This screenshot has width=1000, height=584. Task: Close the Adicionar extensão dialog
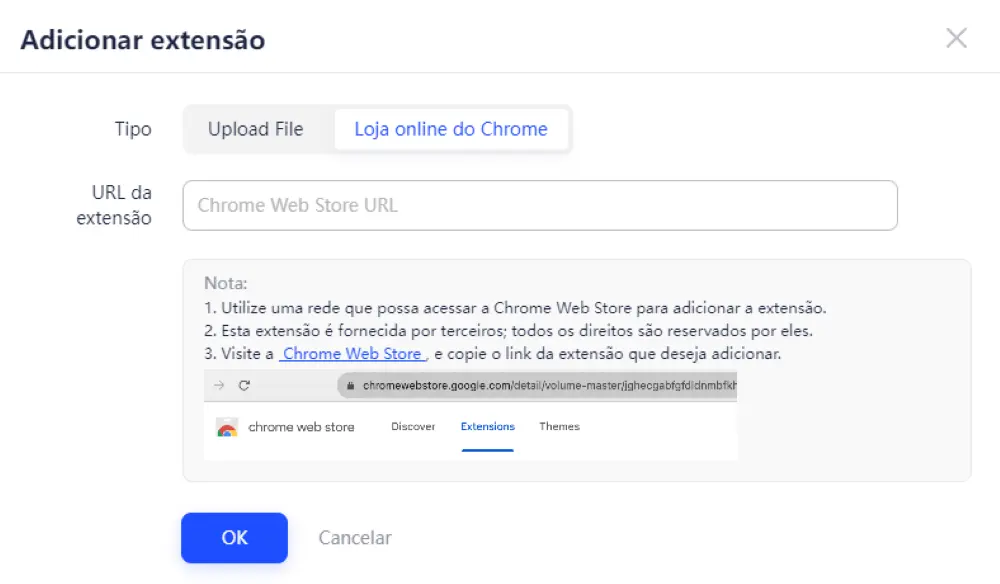[x=956, y=38]
